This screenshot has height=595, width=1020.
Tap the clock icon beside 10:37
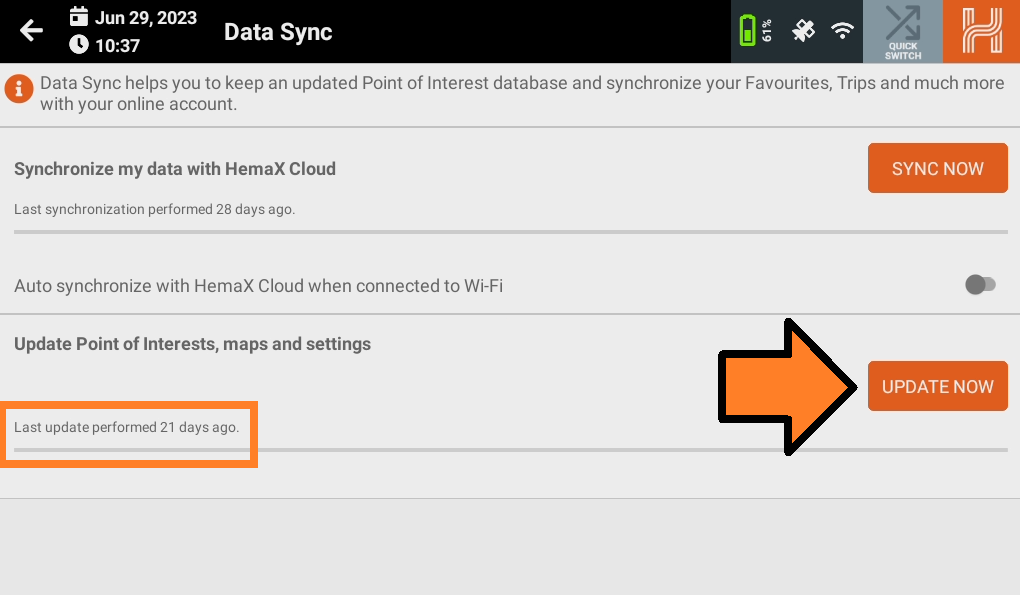(x=79, y=45)
